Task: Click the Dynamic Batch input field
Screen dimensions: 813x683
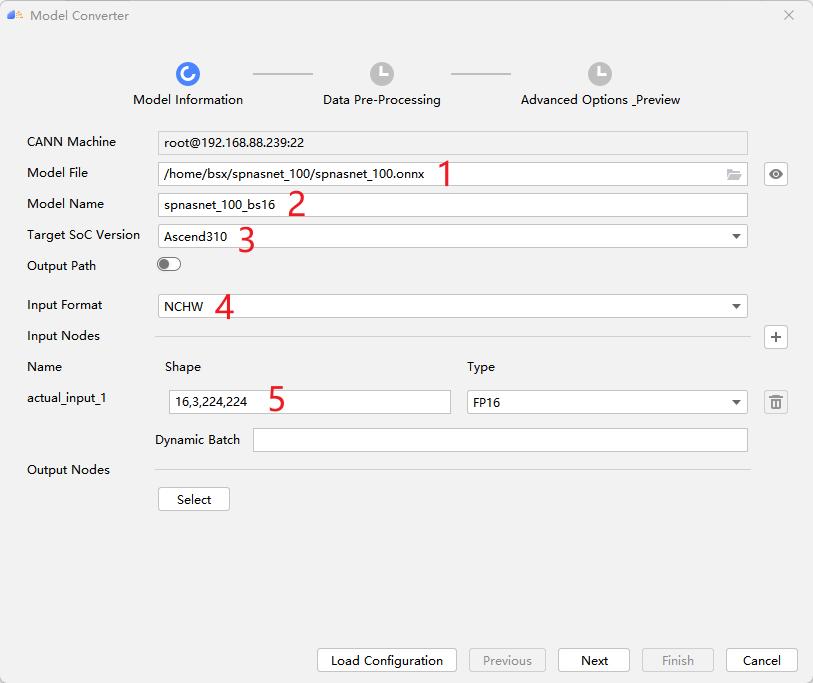Action: click(500, 440)
